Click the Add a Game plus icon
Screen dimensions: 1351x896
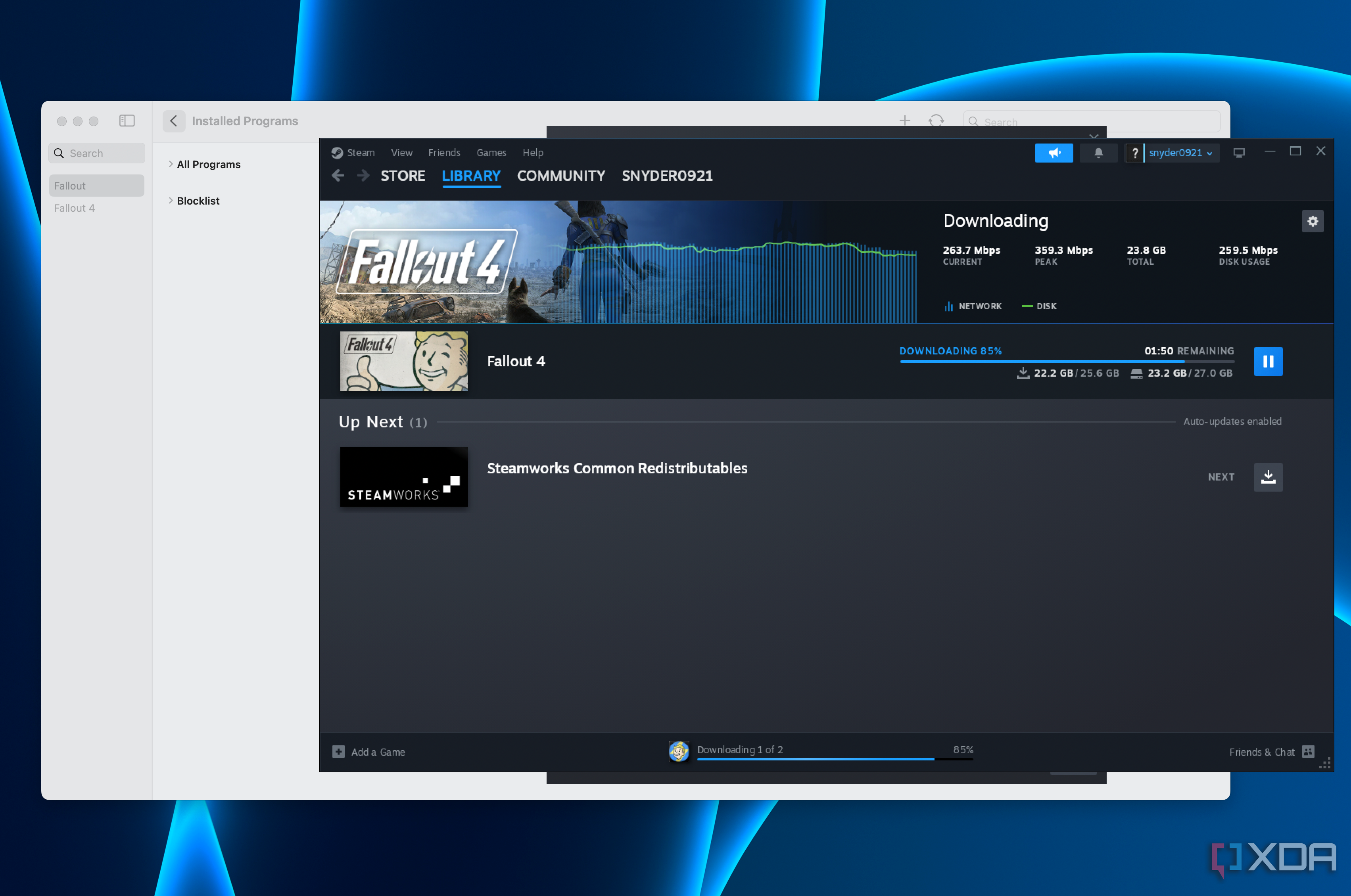pos(338,751)
